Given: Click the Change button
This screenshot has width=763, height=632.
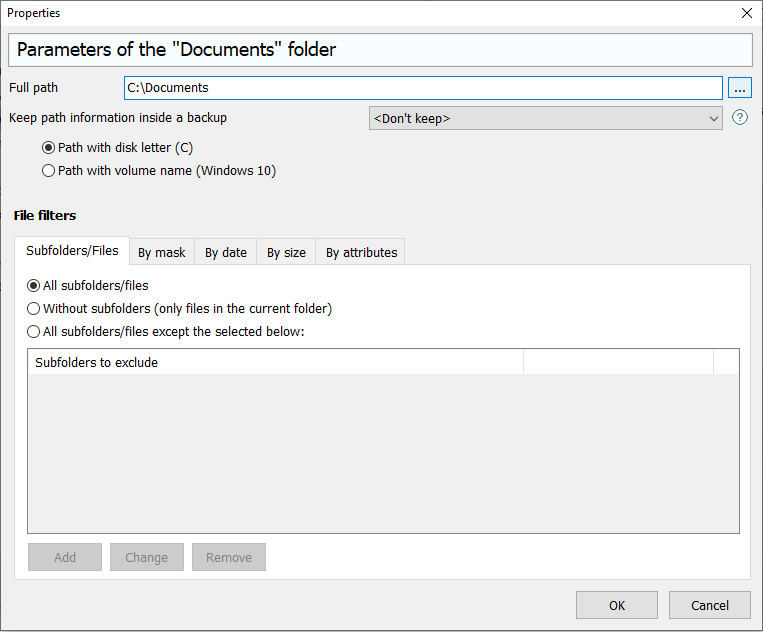Looking at the screenshot, I should pyautogui.click(x=146, y=557).
